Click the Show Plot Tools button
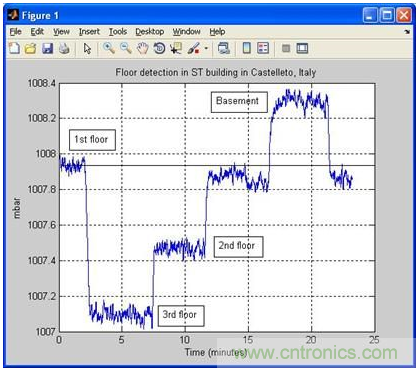This screenshot has height=368, width=417. coord(302,49)
